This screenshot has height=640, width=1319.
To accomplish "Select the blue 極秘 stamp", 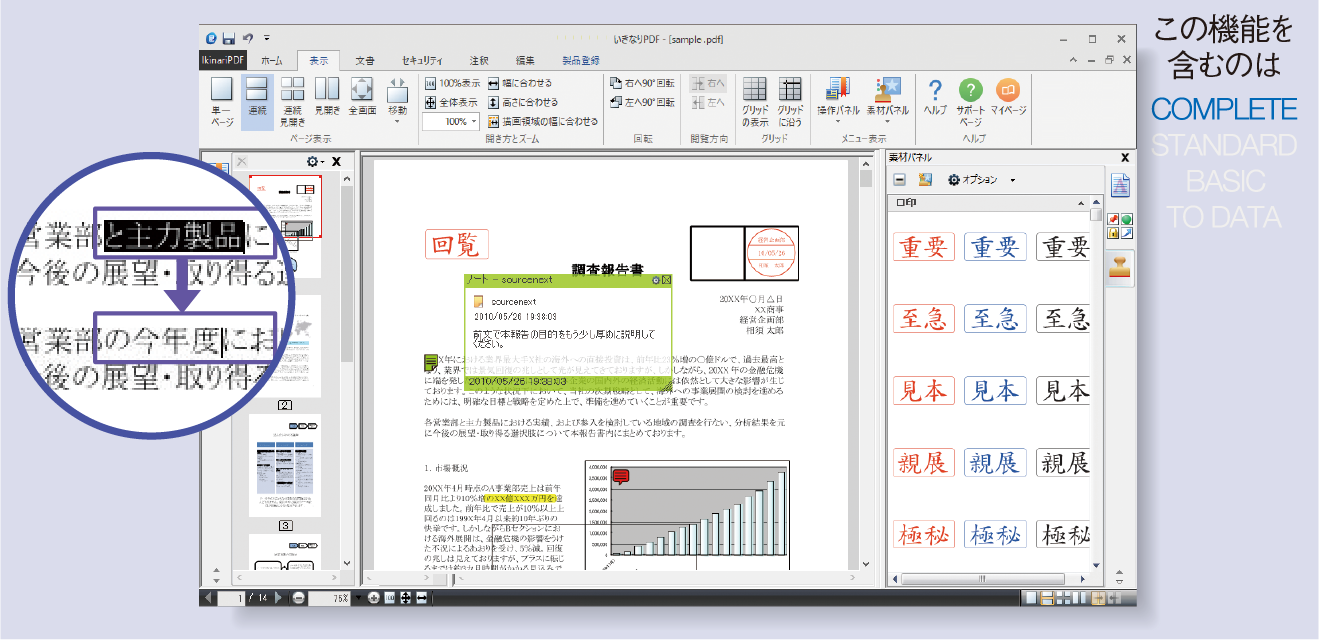I will [995, 534].
